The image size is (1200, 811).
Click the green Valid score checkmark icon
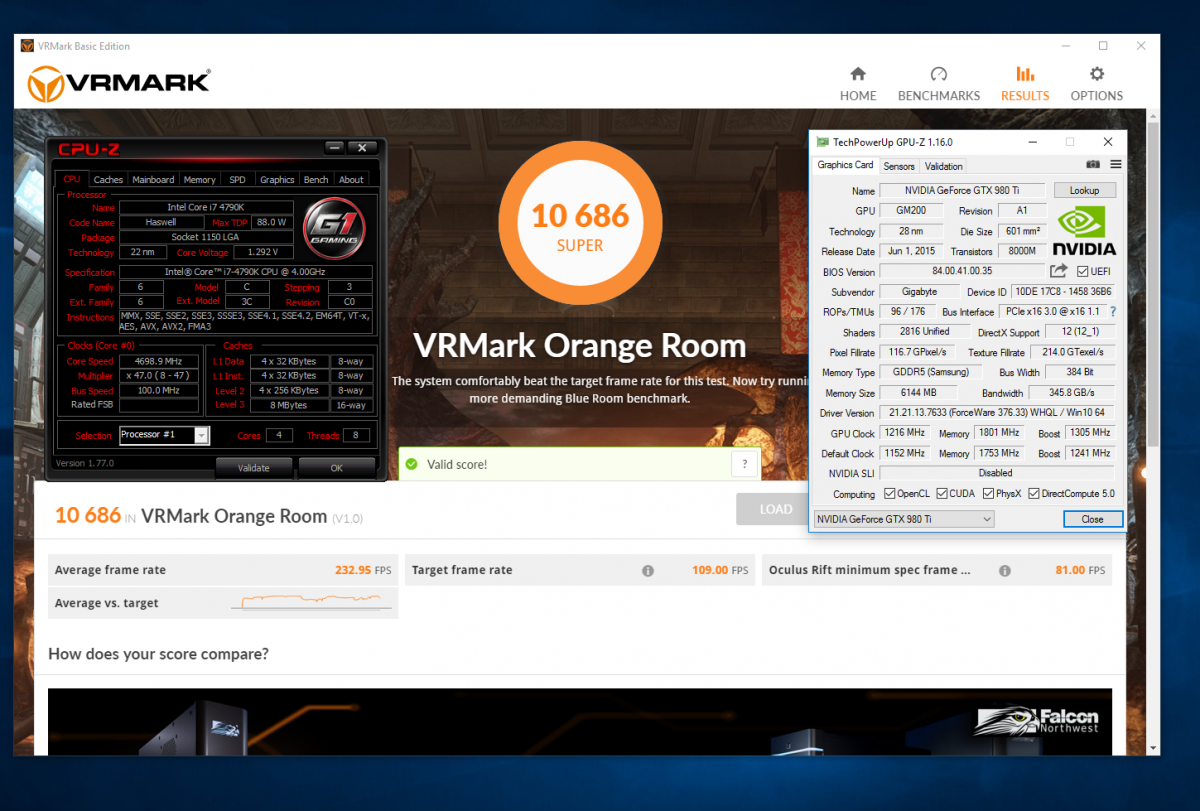[x=411, y=465]
